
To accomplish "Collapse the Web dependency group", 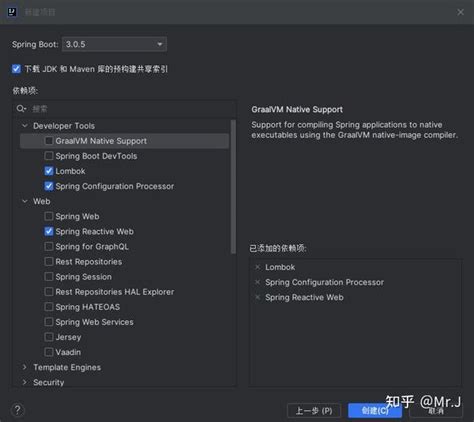I will [25, 201].
